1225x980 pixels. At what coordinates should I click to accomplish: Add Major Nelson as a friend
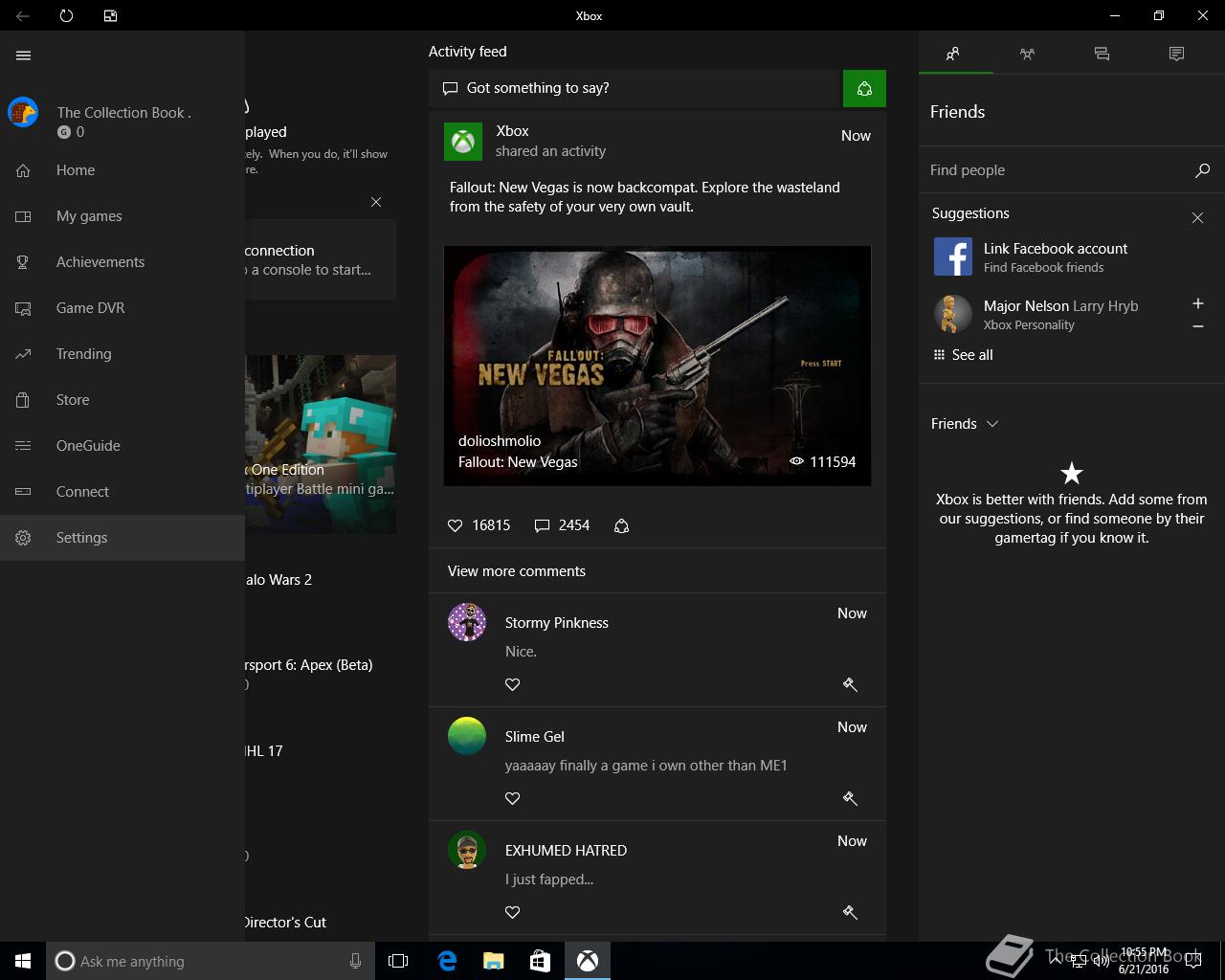click(x=1197, y=303)
